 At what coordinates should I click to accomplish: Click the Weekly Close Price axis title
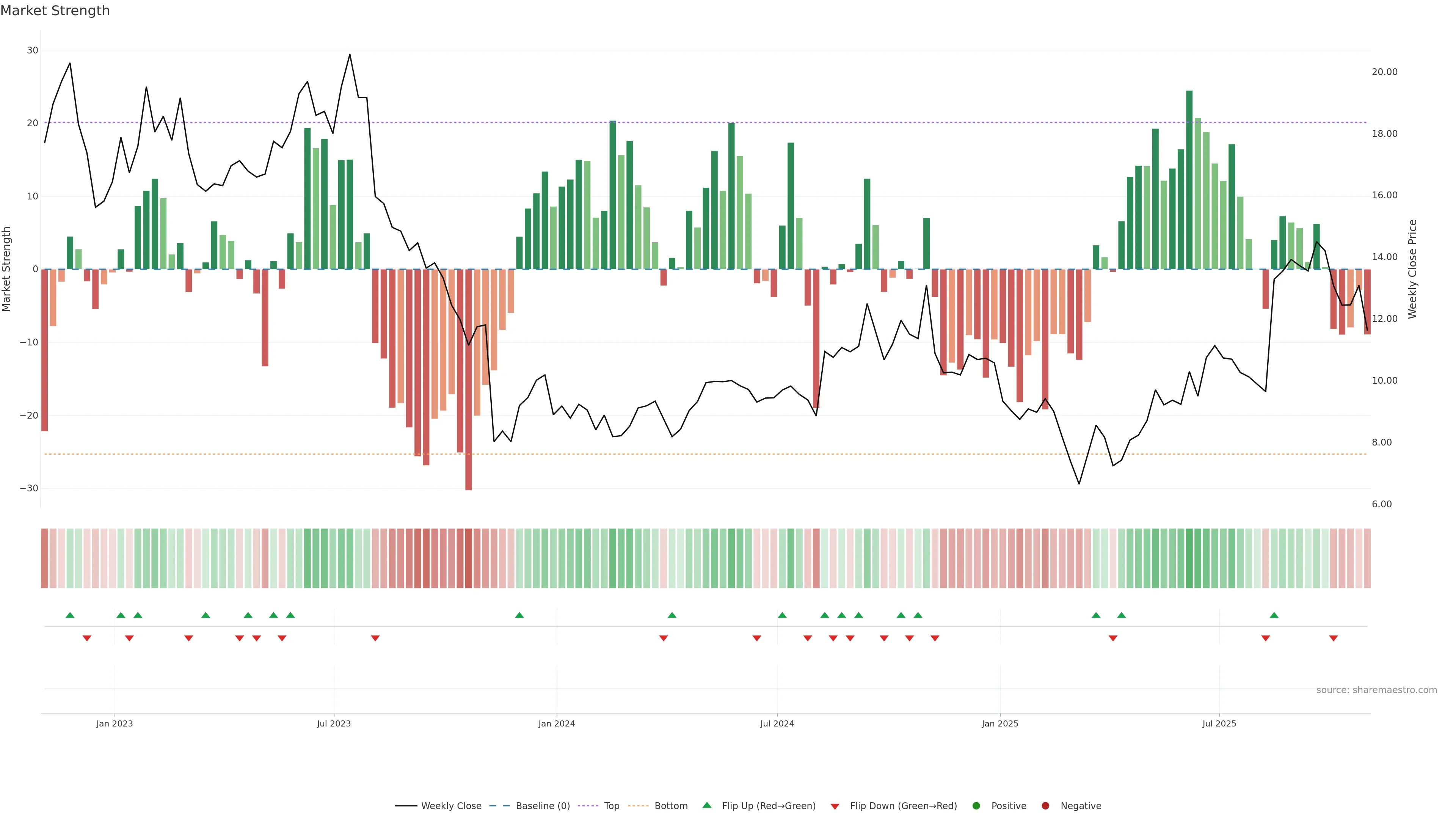tap(1412, 269)
